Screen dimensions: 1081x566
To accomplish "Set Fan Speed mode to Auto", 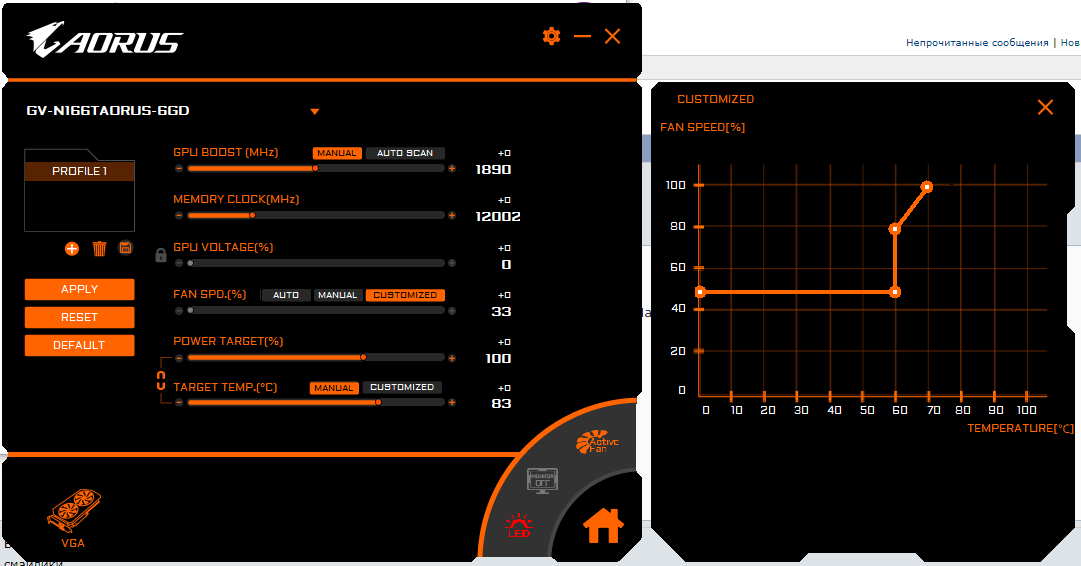I will 286,295.
